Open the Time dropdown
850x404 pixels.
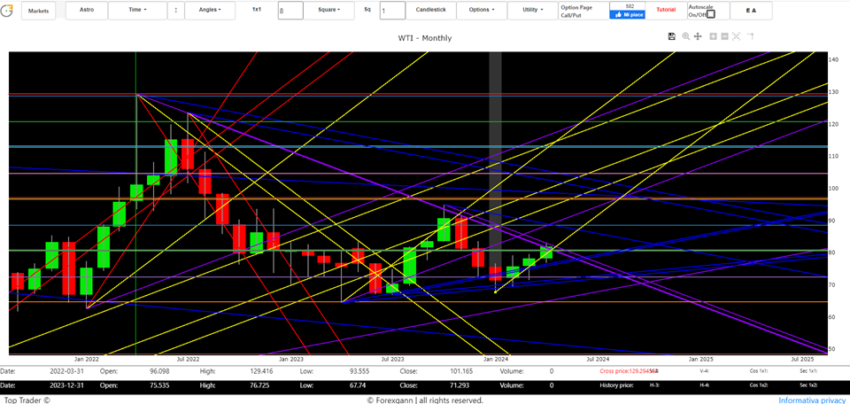pyautogui.click(x=138, y=10)
